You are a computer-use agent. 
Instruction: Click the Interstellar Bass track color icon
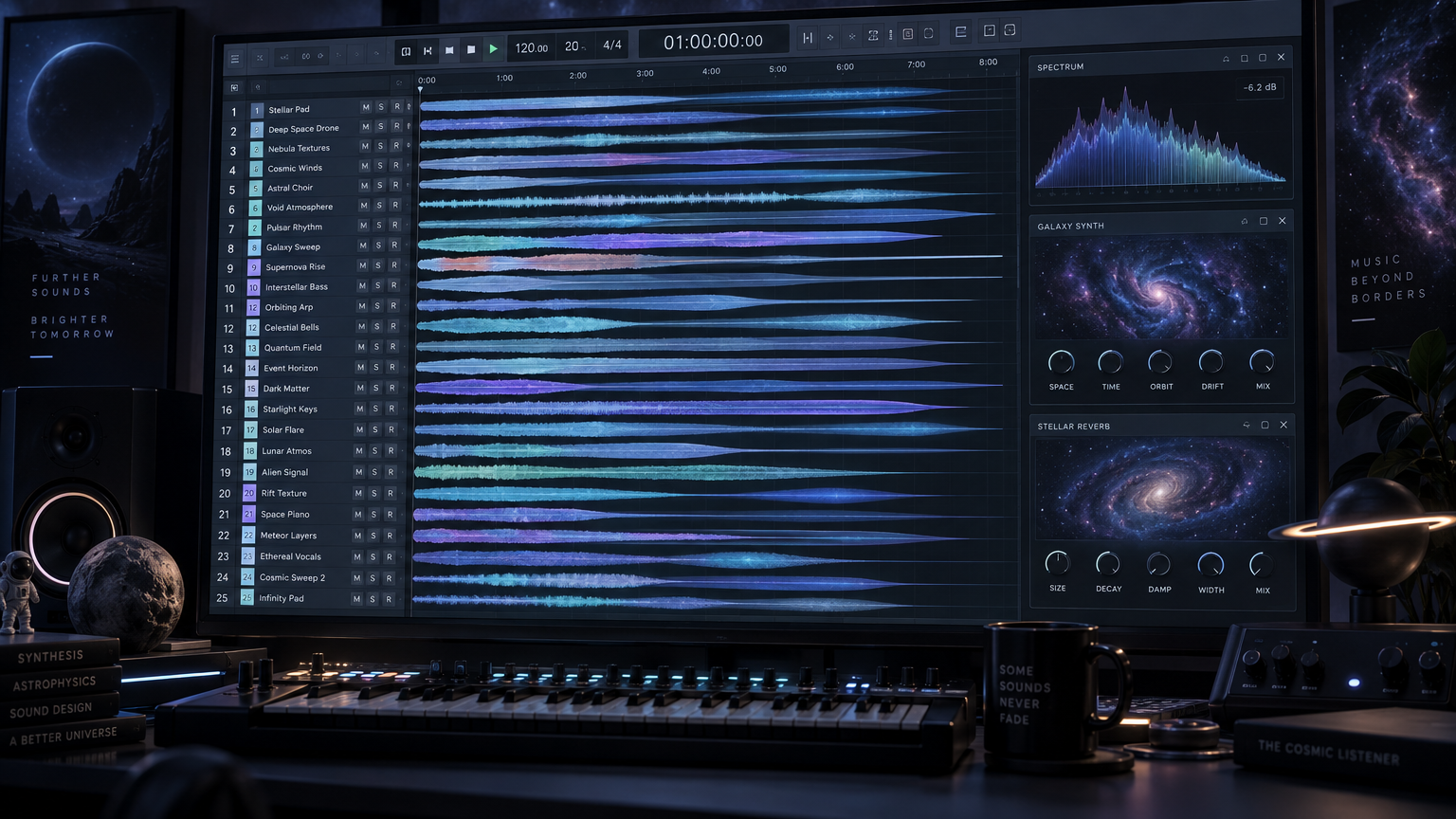253,287
